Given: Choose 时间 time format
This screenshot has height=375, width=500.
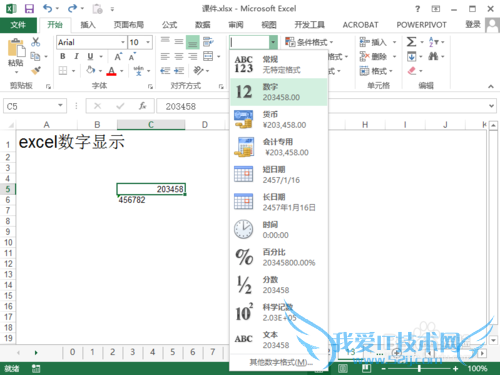Looking at the screenshot, I should tap(279, 230).
